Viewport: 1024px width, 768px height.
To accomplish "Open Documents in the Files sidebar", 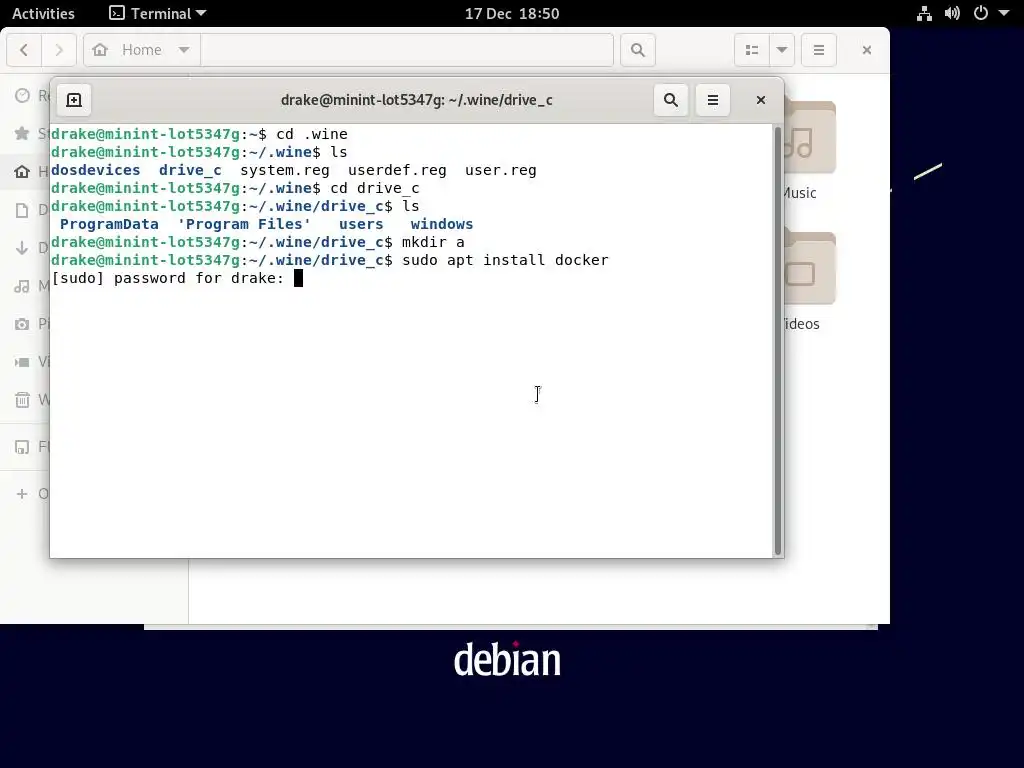I will (25, 210).
